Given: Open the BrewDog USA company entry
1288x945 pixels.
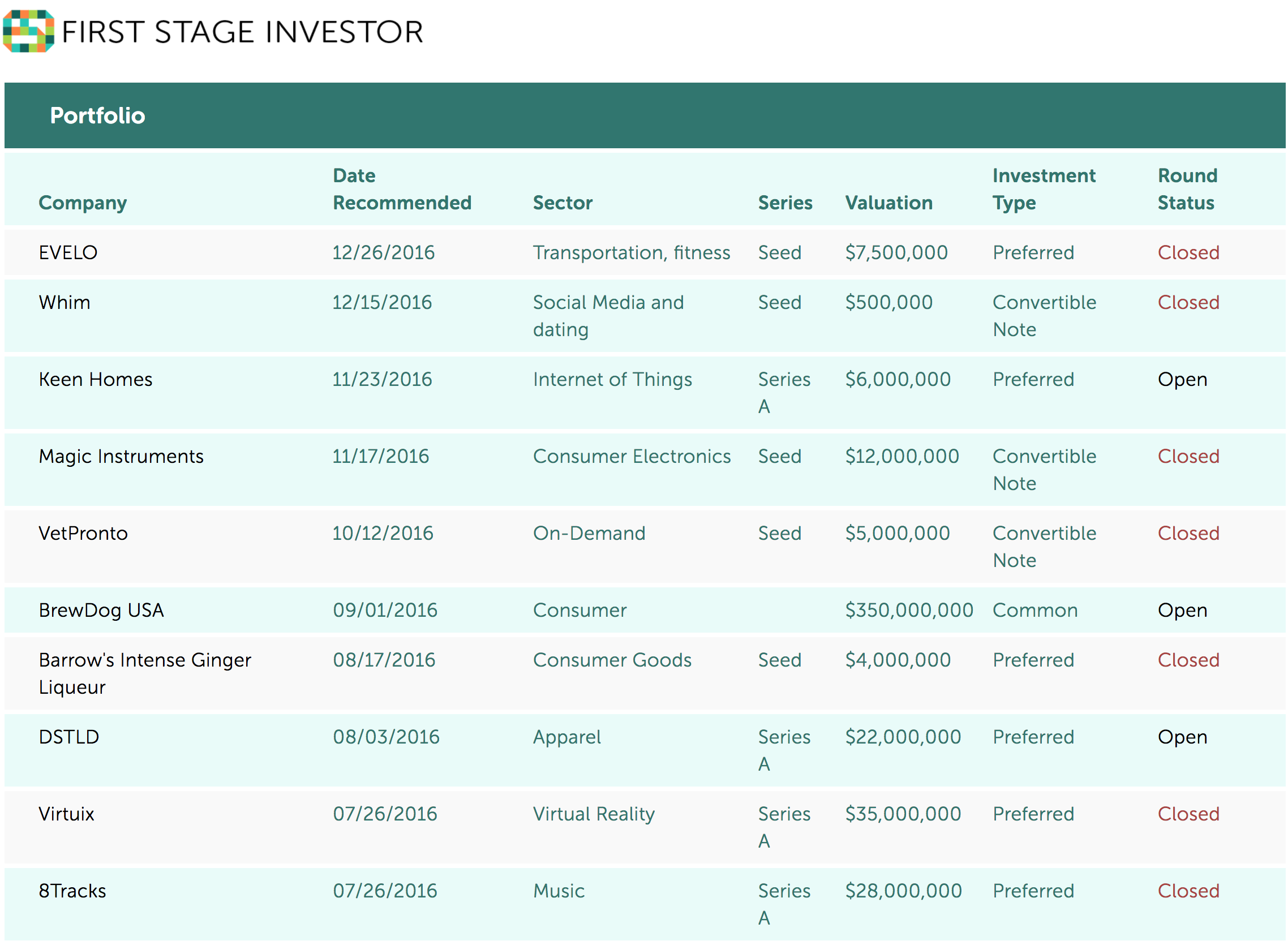Looking at the screenshot, I should click(101, 611).
